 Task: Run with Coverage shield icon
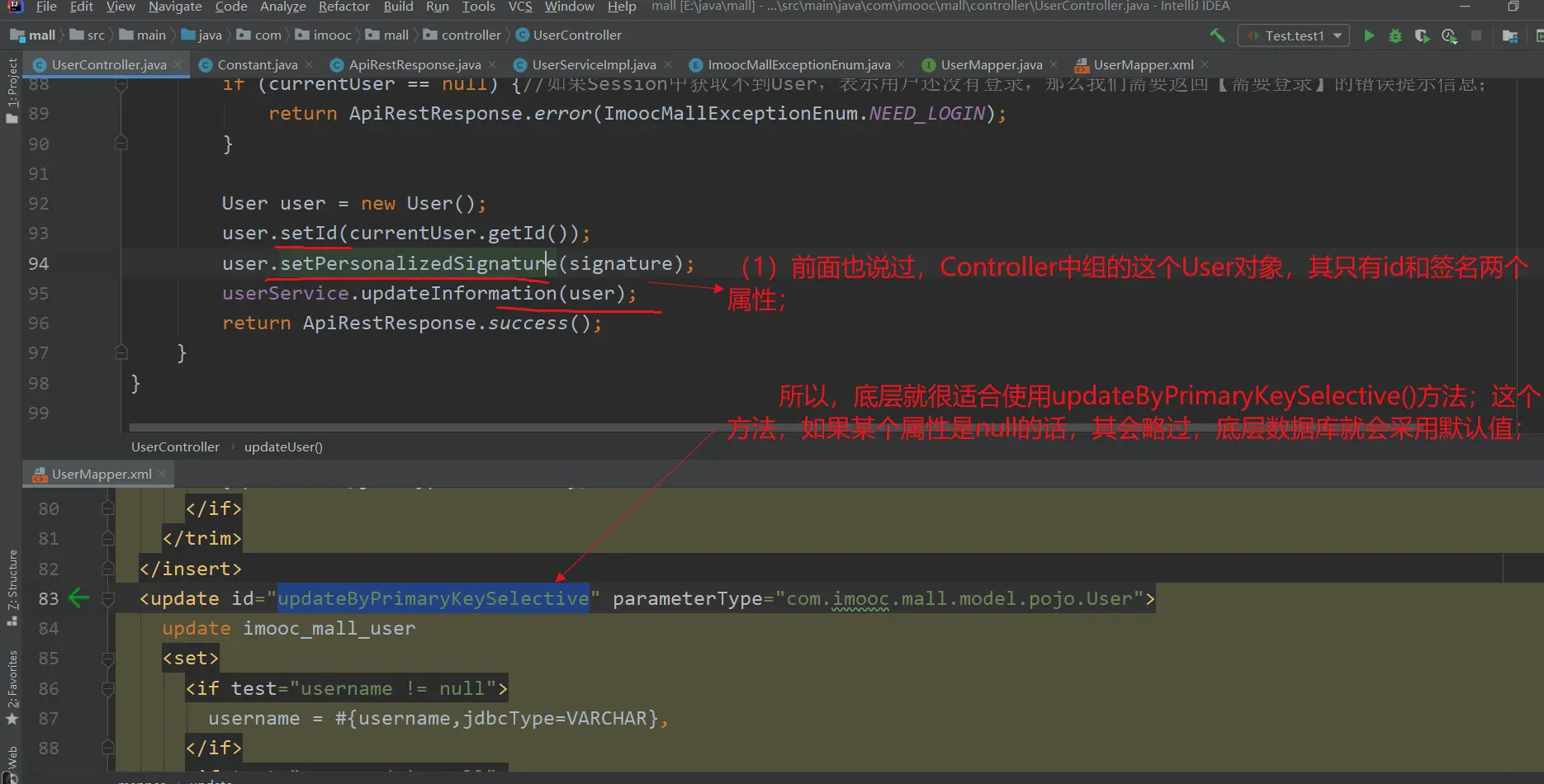point(1422,35)
